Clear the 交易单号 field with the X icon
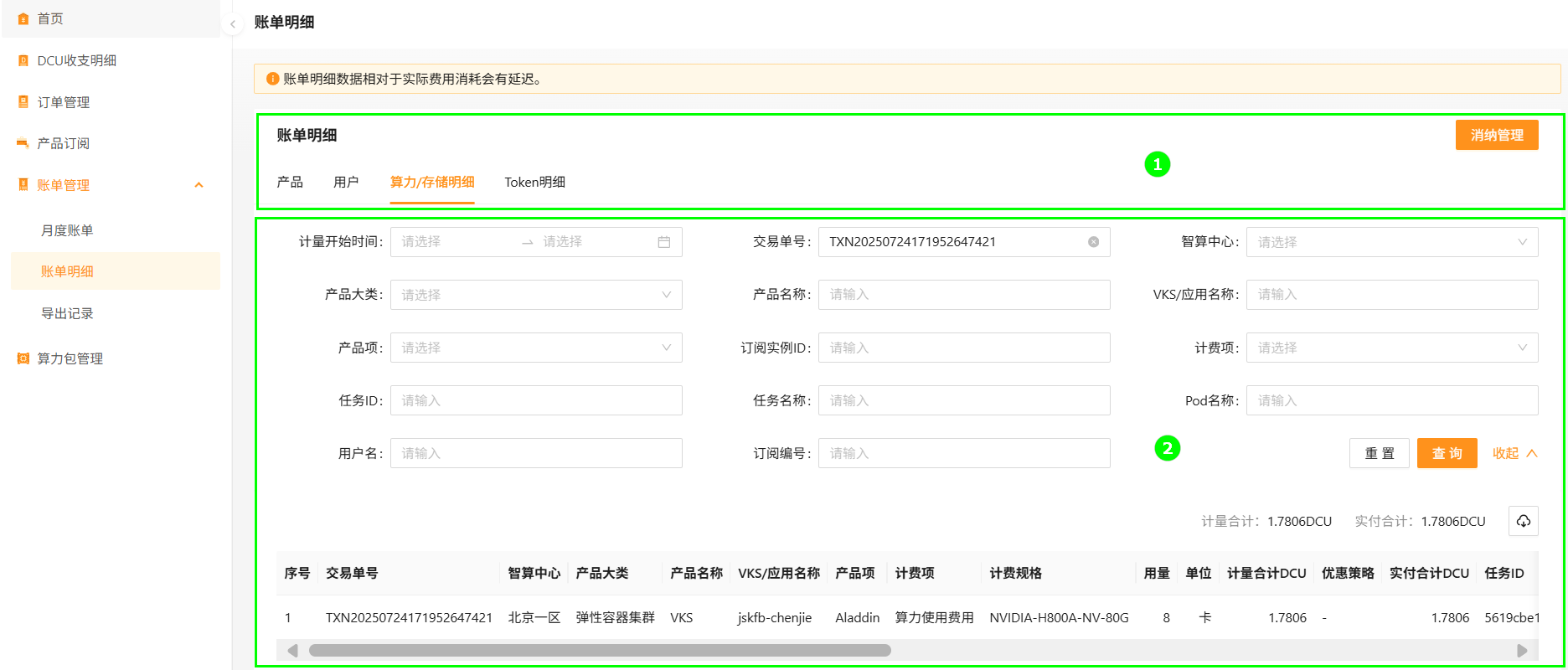1568x670 pixels. [1093, 242]
